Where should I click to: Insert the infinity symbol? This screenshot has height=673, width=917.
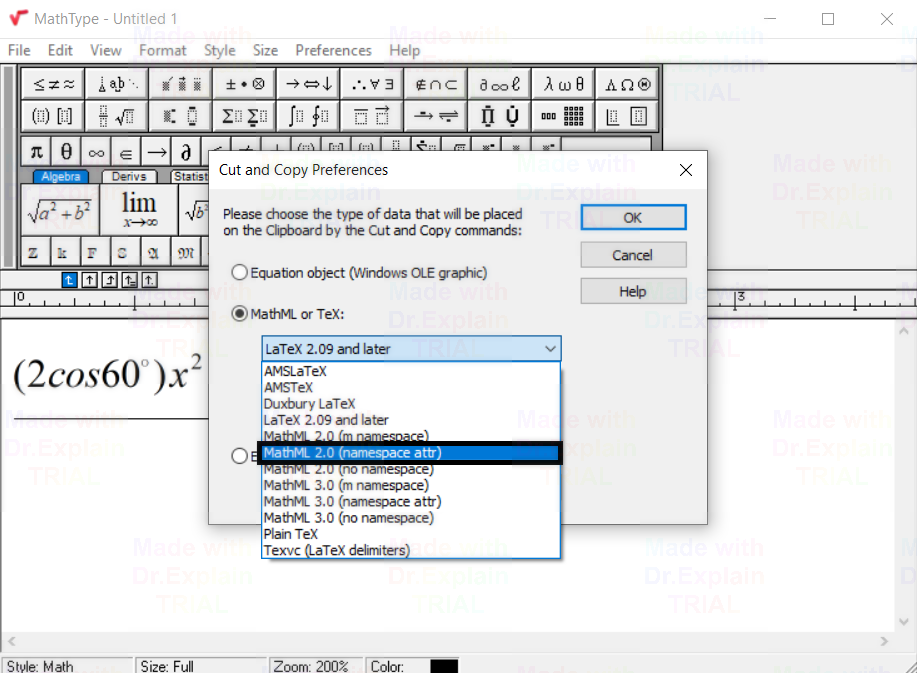pos(96,152)
